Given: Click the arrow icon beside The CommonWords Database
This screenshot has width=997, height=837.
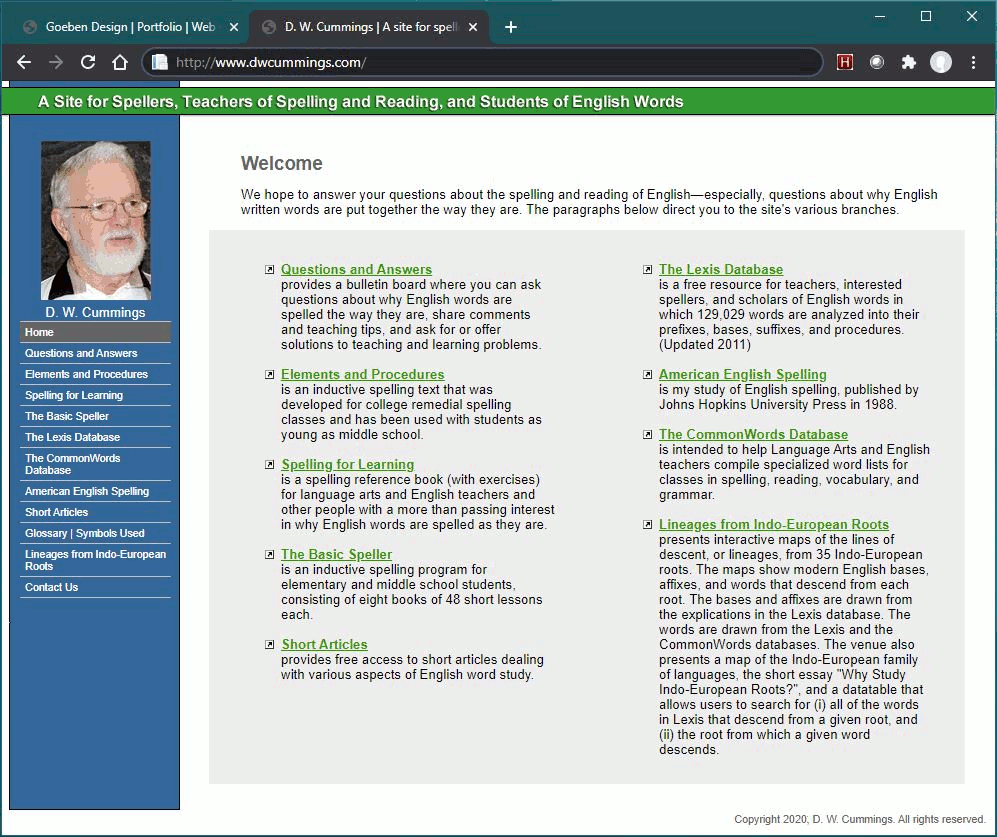Looking at the screenshot, I should coord(647,434).
